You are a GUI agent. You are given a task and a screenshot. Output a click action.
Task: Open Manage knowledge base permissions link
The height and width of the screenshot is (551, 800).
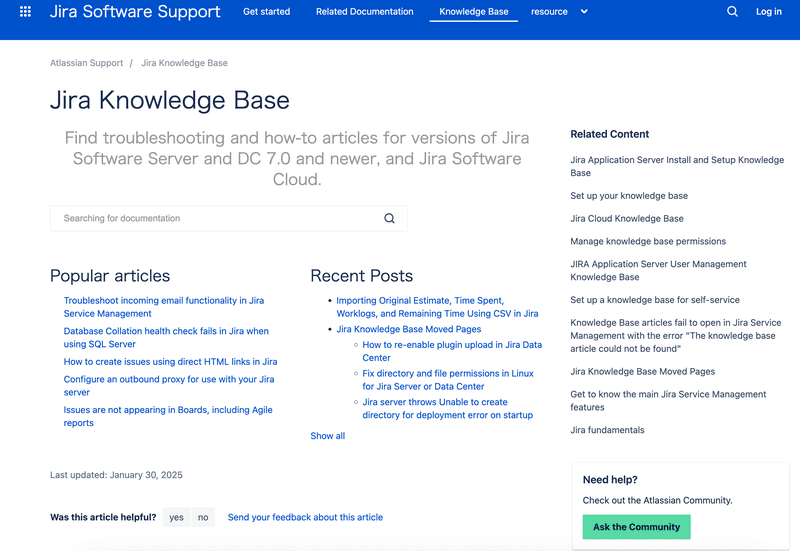click(648, 241)
